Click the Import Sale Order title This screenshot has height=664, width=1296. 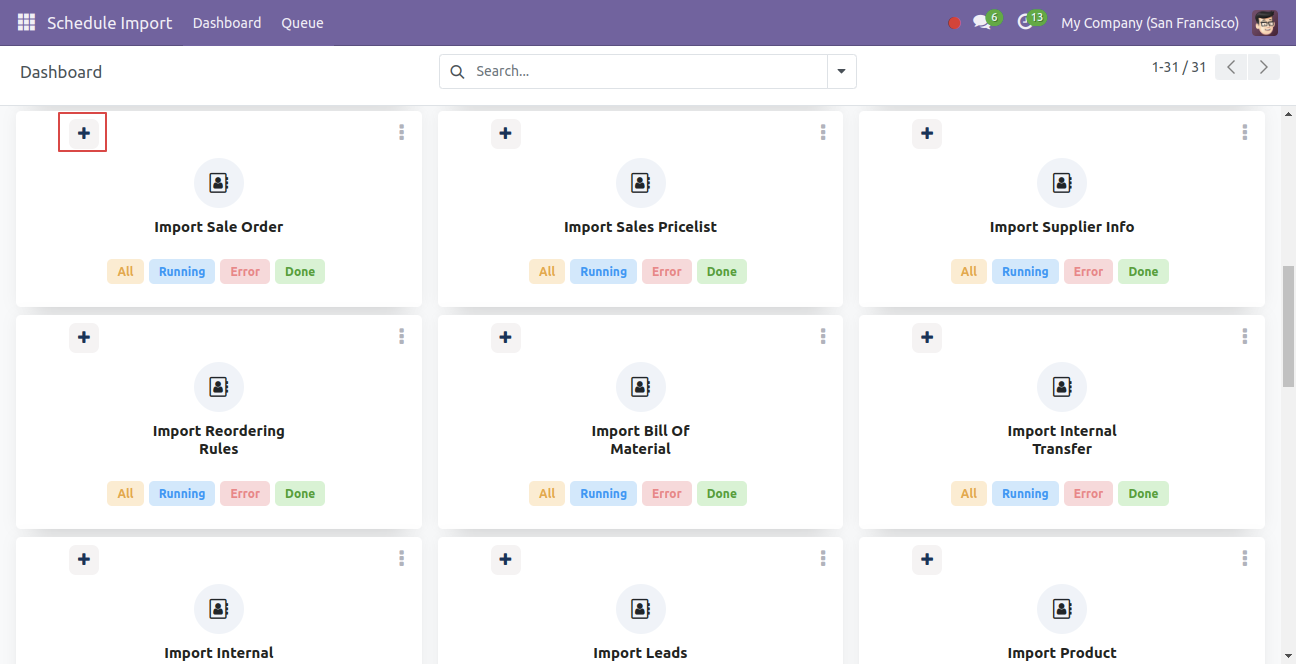point(219,227)
